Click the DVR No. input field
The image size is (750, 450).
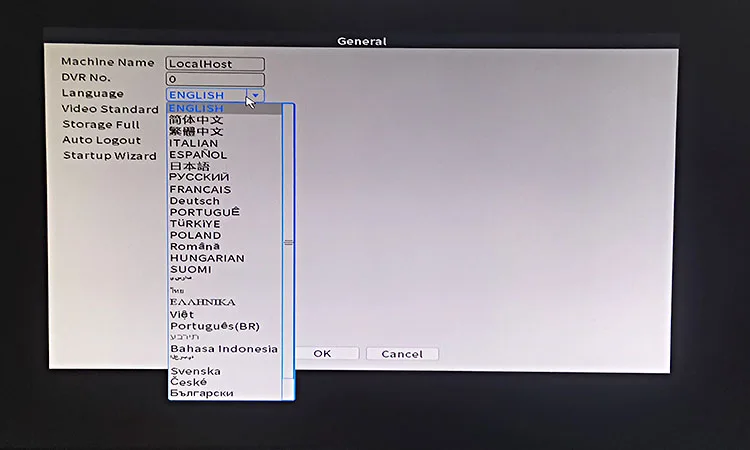[x=215, y=79]
